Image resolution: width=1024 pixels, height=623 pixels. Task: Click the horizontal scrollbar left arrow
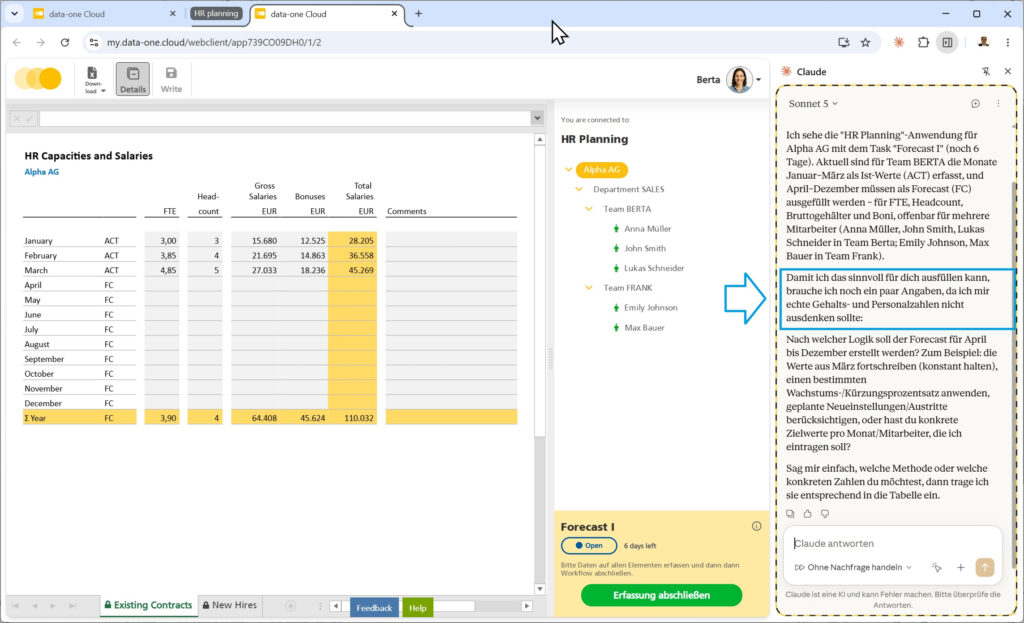[x=335, y=606]
